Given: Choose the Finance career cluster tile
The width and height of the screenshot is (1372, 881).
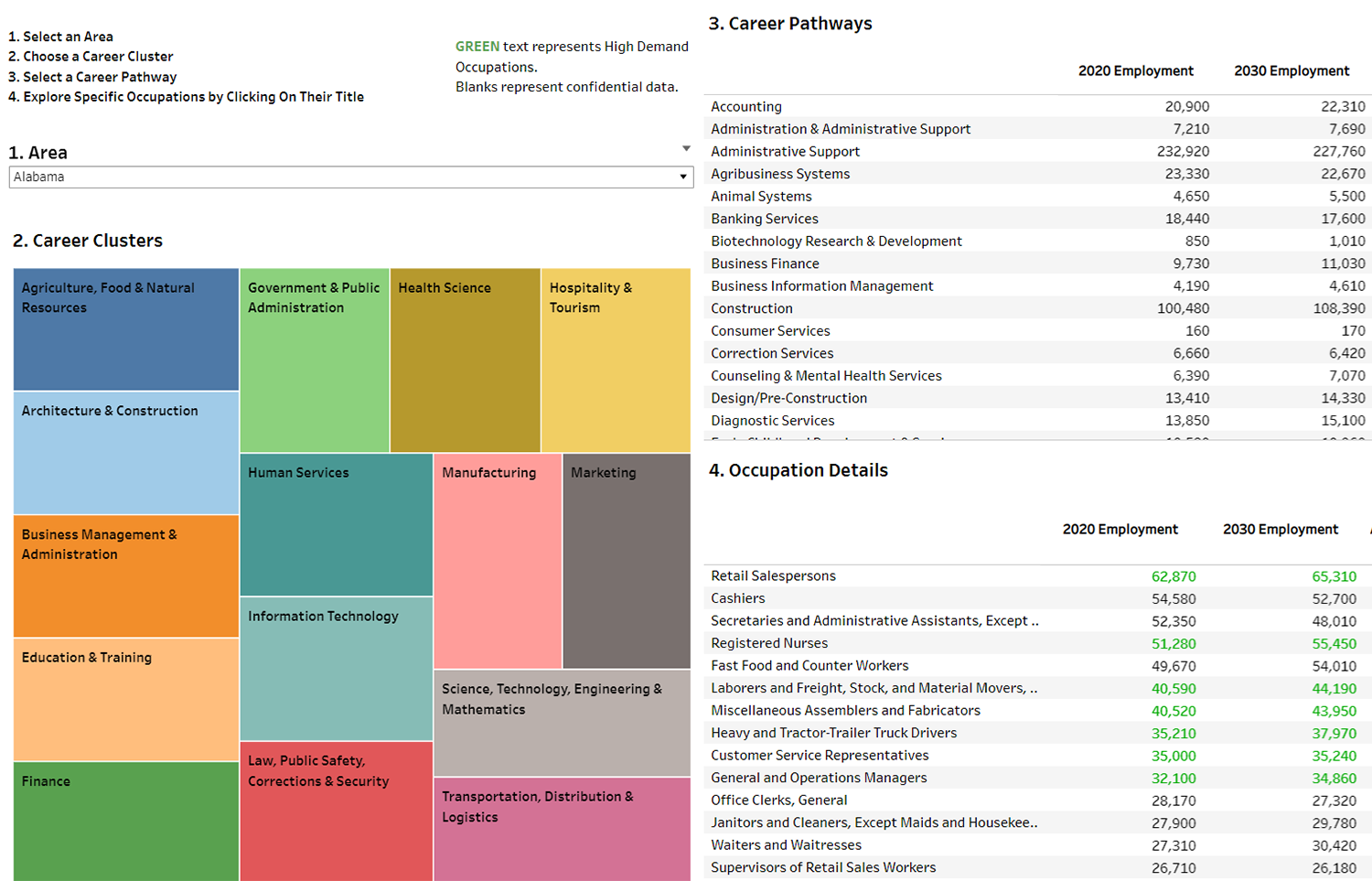Looking at the screenshot, I should (x=126, y=821).
